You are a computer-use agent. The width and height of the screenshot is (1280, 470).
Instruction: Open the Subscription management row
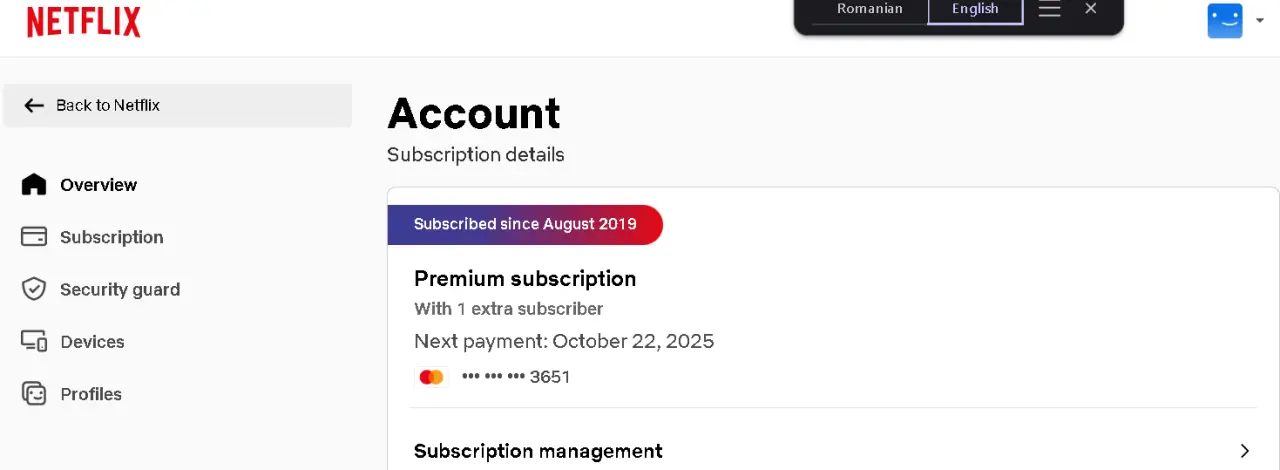tap(833, 451)
